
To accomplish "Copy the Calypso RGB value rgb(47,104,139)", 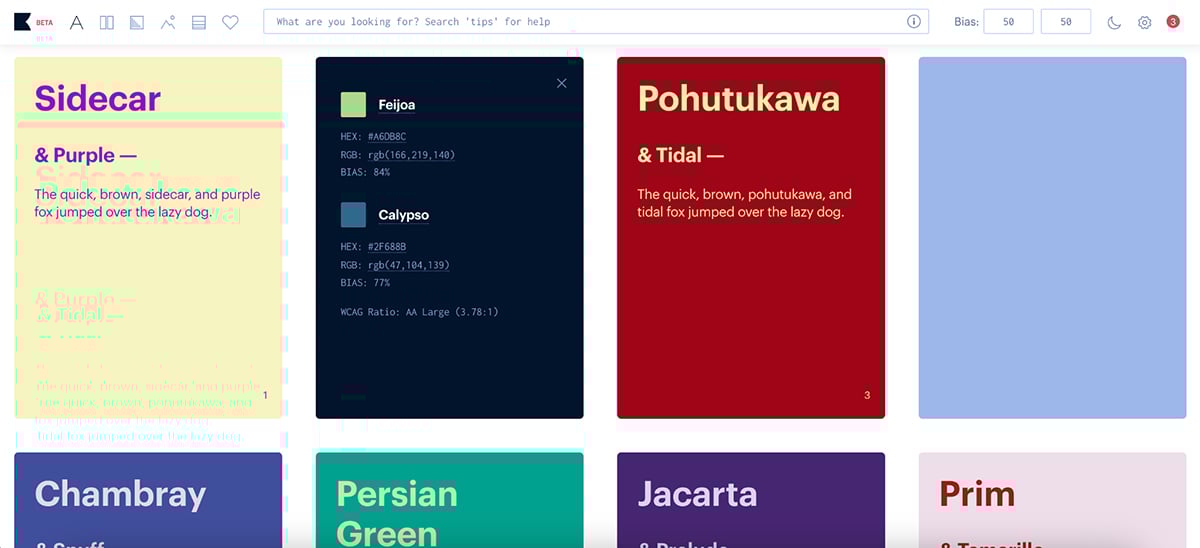I will click(408, 265).
